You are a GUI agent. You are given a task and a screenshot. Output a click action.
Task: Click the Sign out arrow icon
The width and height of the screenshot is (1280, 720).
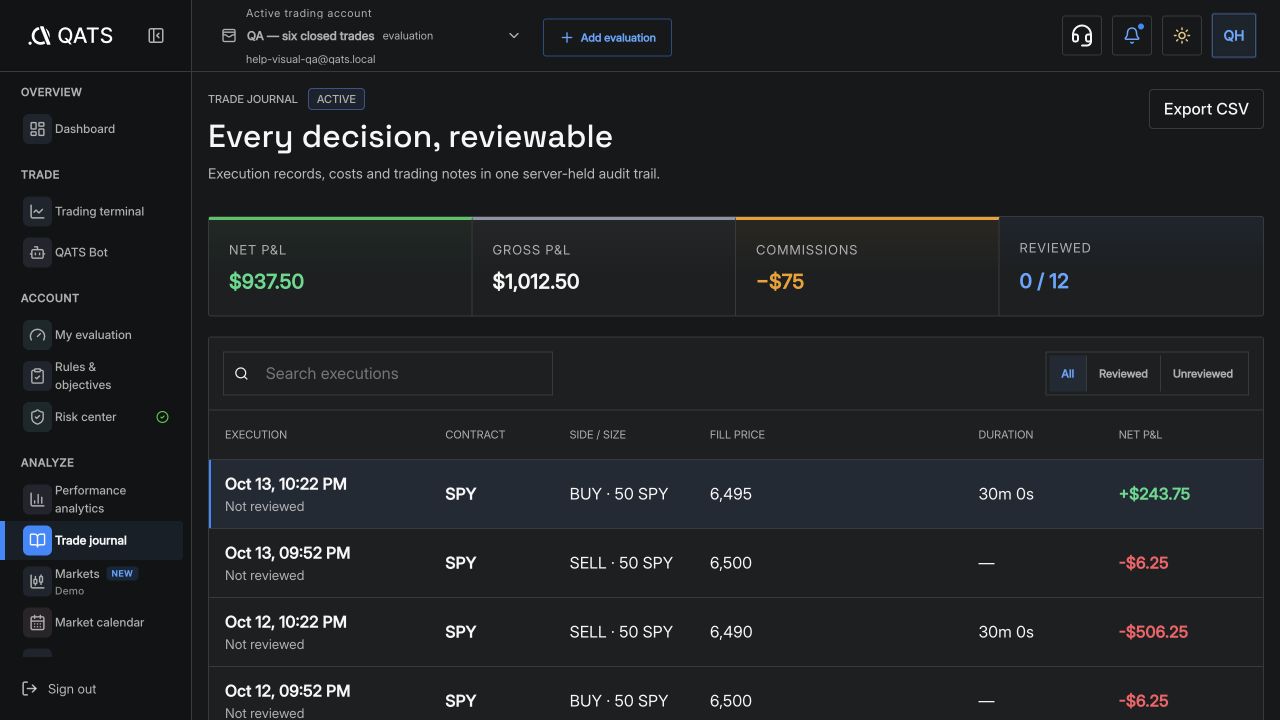tap(30, 689)
